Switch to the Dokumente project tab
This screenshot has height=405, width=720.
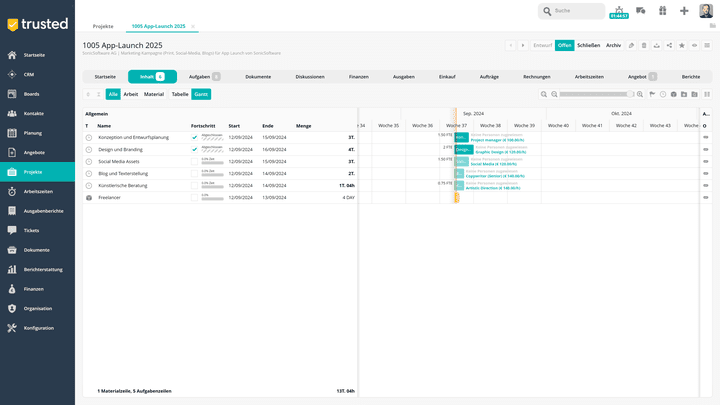click(258, 77)
